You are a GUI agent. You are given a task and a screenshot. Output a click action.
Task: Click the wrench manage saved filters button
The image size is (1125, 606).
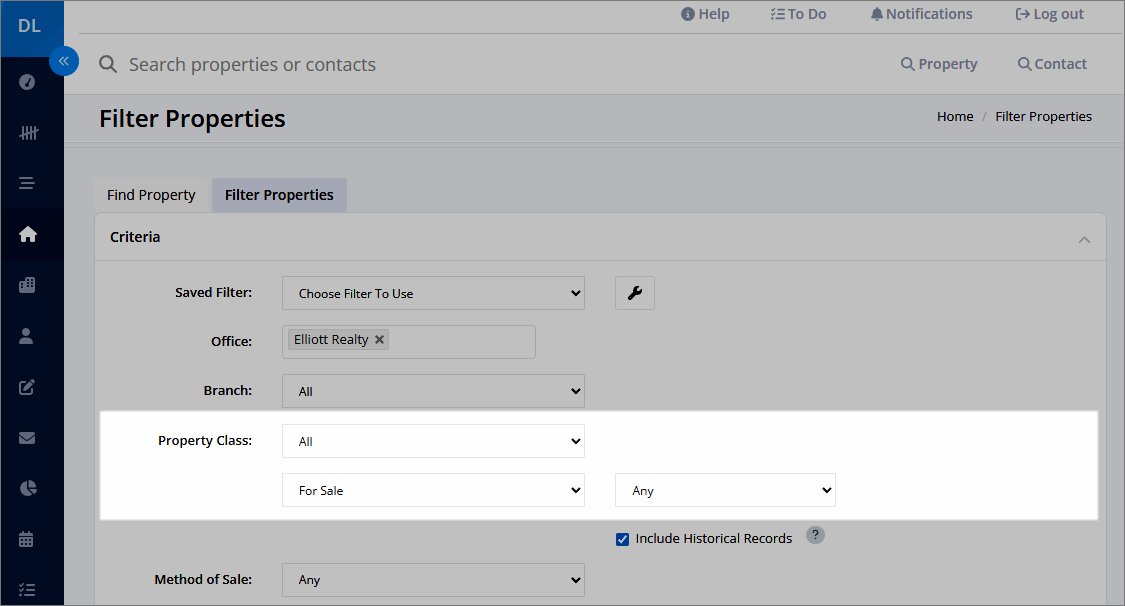[x=634, y=293]
